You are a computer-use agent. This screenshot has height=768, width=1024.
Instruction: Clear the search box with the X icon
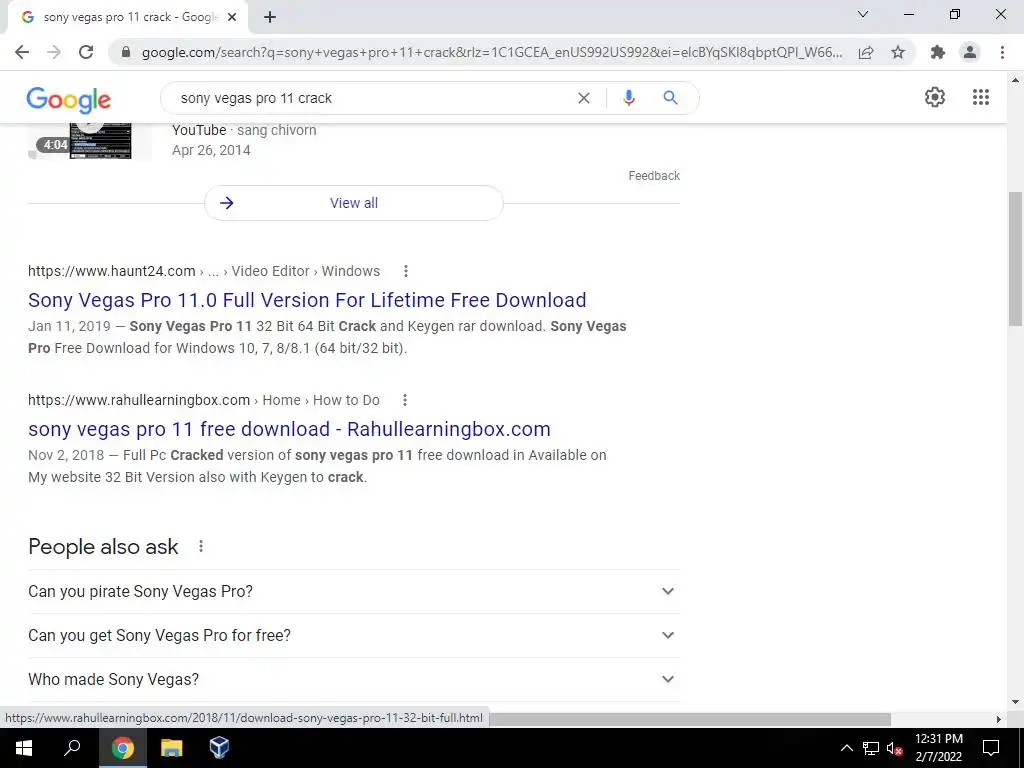584,98
